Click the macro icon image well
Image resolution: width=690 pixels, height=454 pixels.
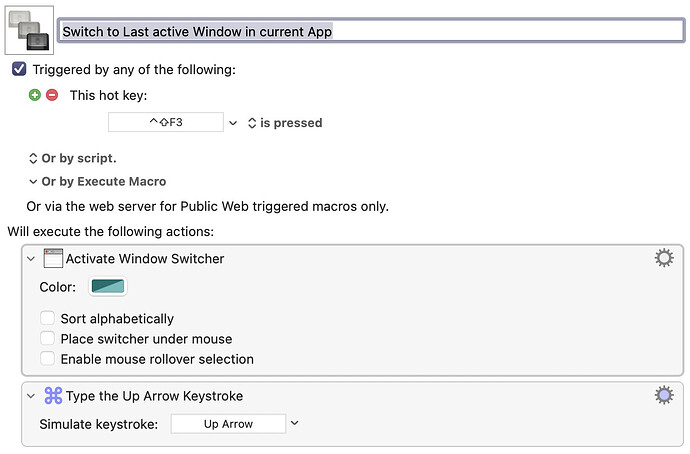tap(29, 29)
